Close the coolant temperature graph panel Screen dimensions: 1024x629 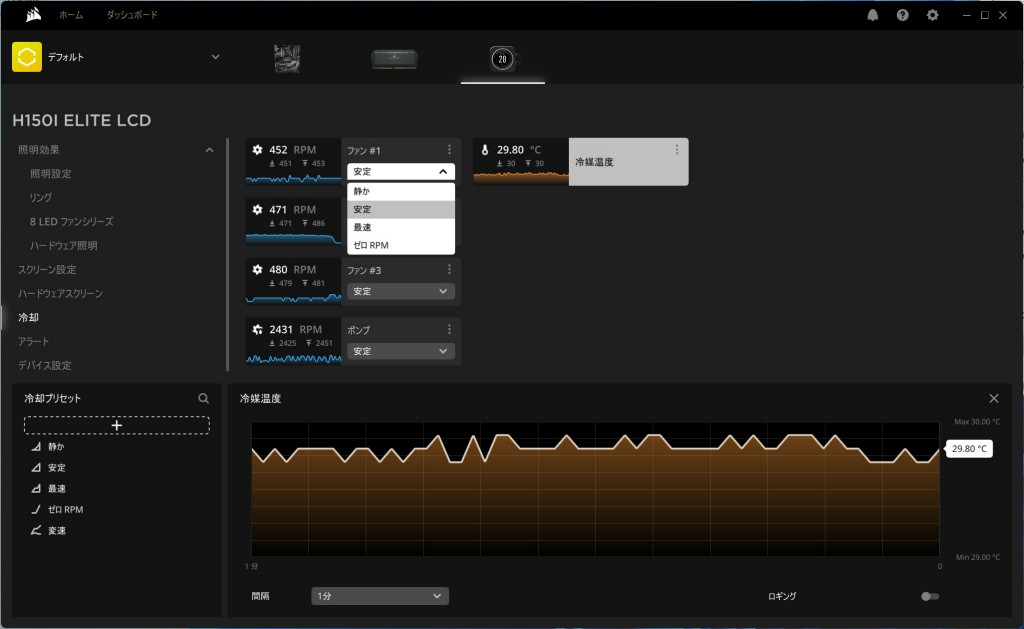[x=993, y=398]
